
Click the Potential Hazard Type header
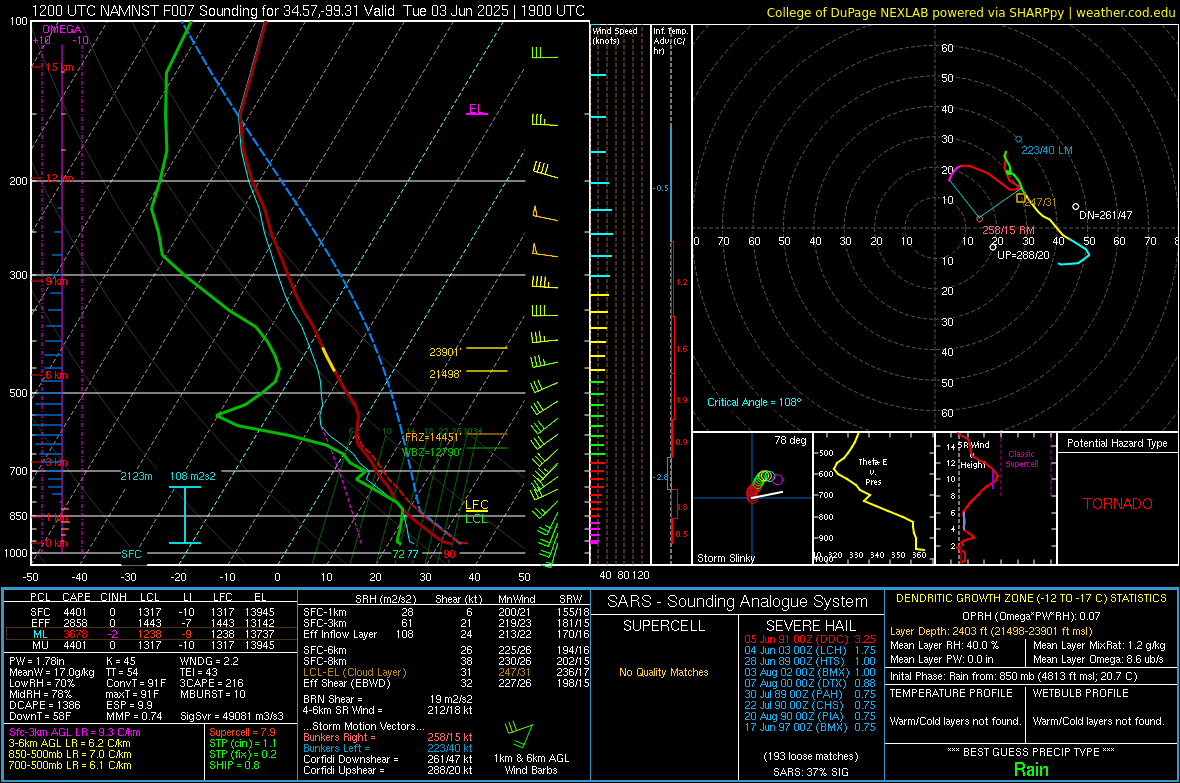(1117, 443)
